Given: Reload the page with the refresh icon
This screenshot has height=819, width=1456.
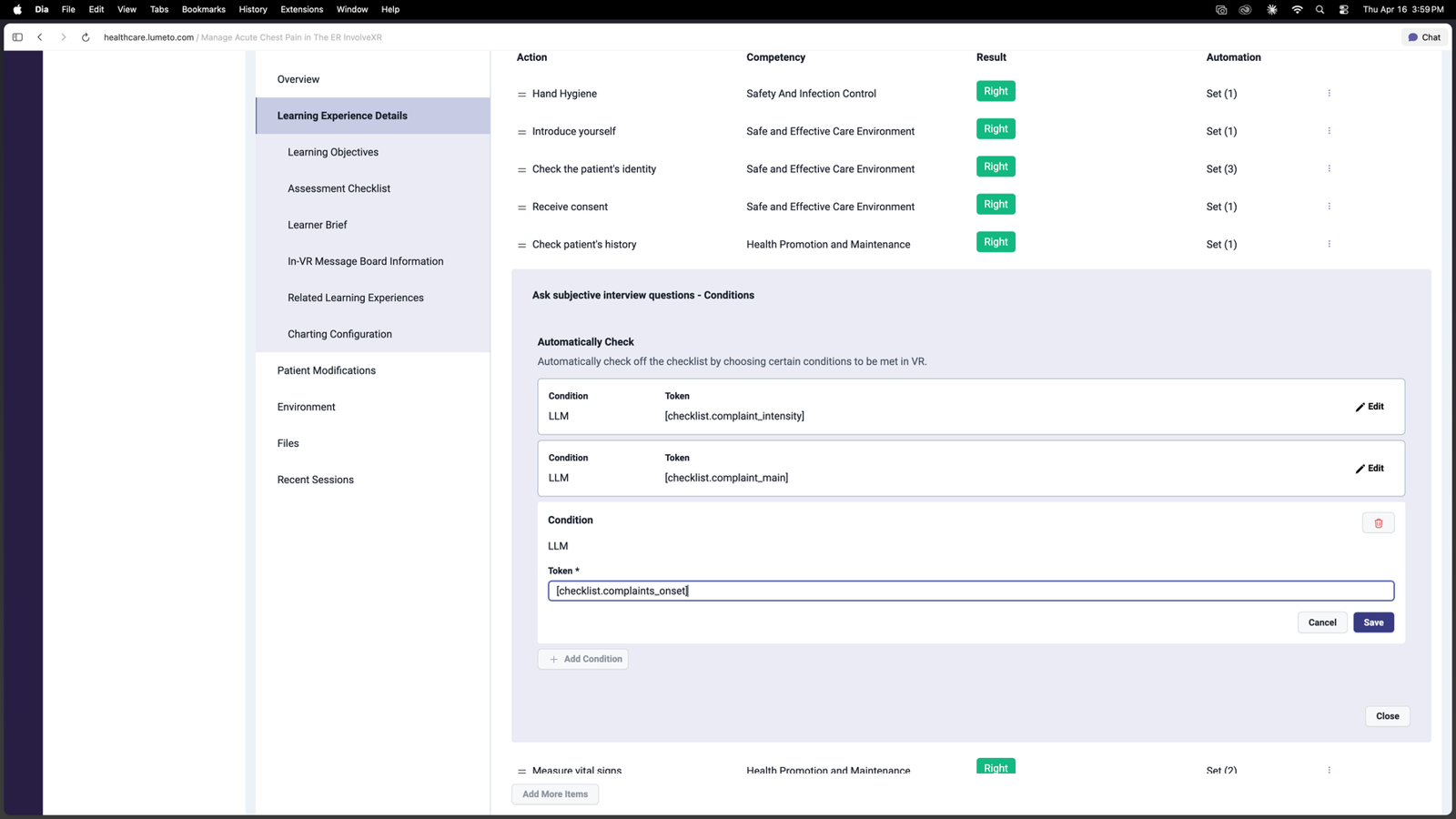Looking at the screenshot, I should pyautogui.click(x=86, y=37).
